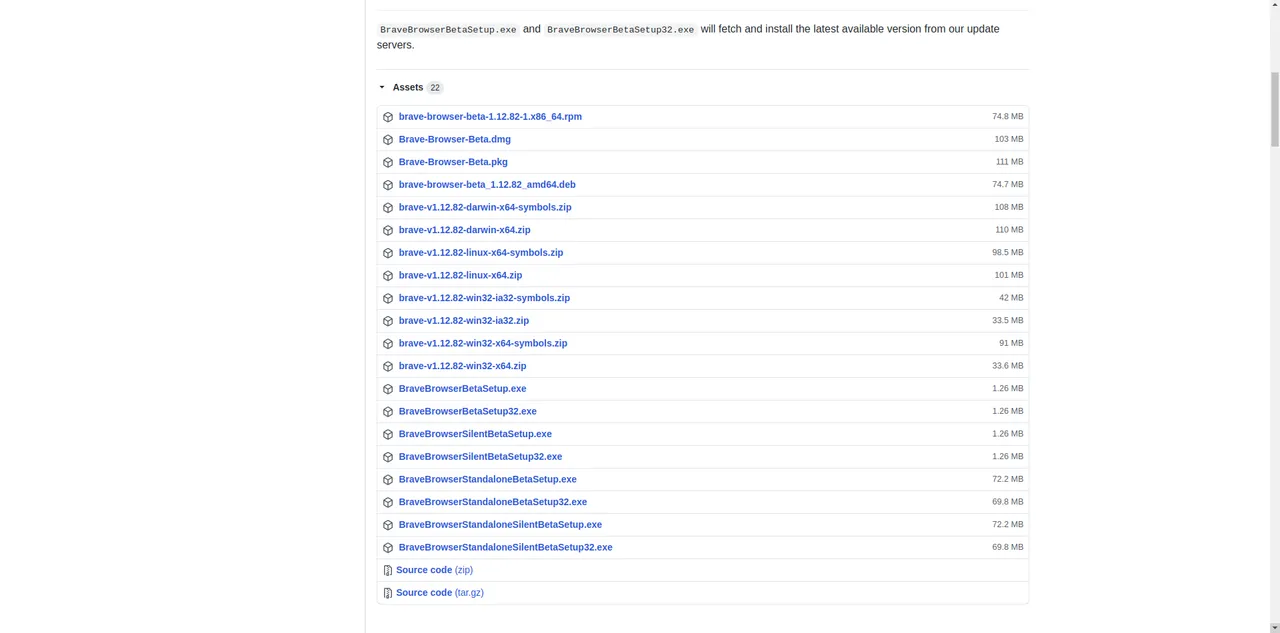The width and height of the screenshot is (1280, 633).
Task: Click package icon beside BraveBrowserSilentBetaSetup32.exe
Action: [388, 457]
